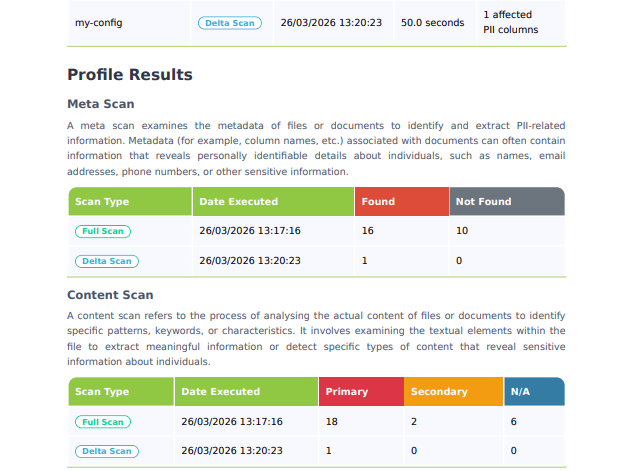Viewport: 632px width, 471px height.
Task: Click the Full Scan badge under Meta Scan
Action: click(103, 231)
